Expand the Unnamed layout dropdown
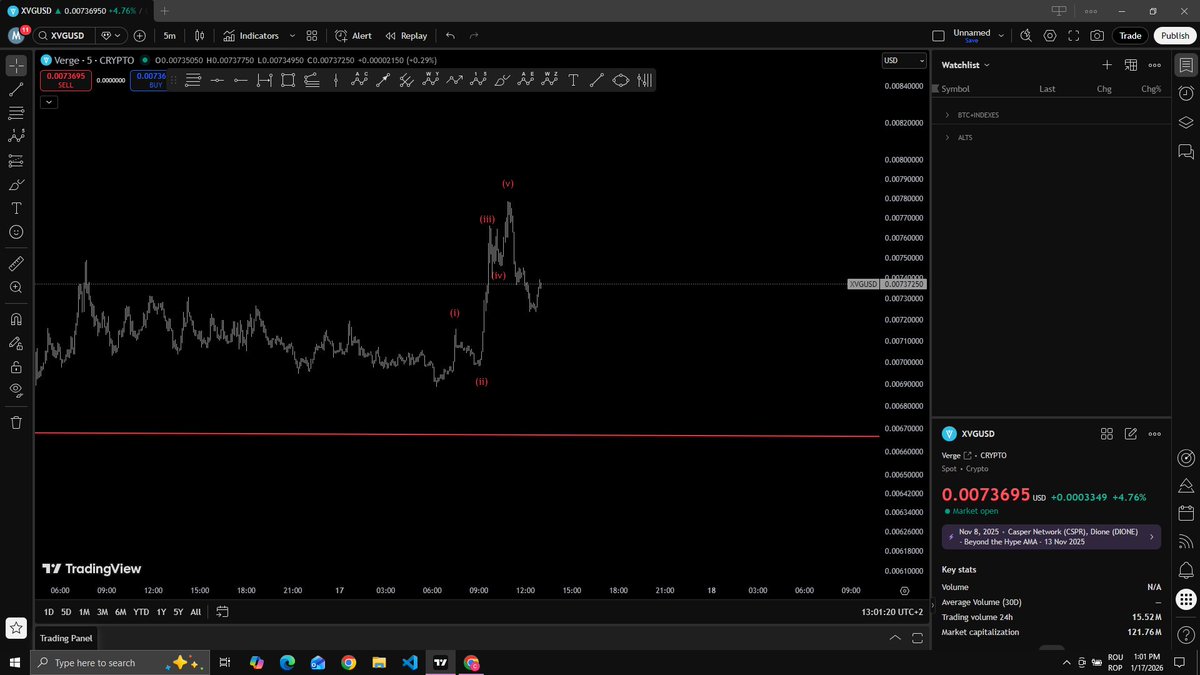This screenshot has width=1200, height=675. click(1001, 35)
